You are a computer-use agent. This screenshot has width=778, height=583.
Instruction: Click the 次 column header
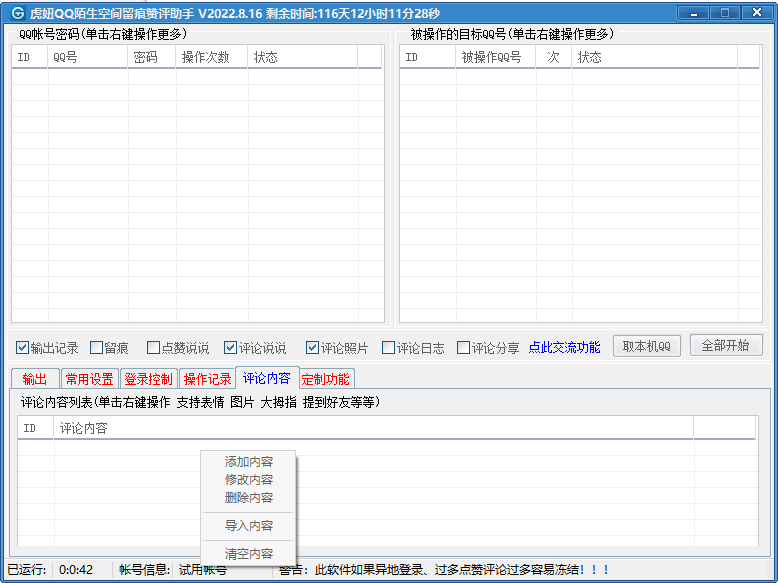(554, 57)
